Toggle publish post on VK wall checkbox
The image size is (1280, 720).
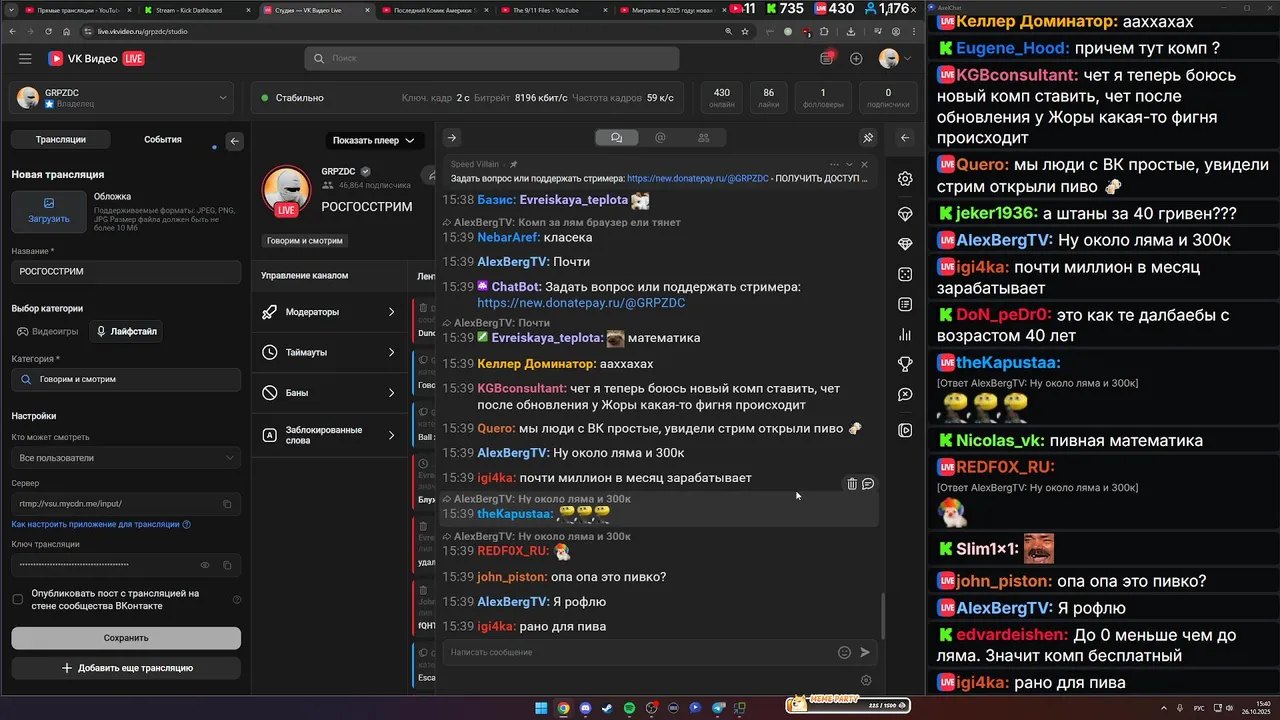[x=17, y=600]
